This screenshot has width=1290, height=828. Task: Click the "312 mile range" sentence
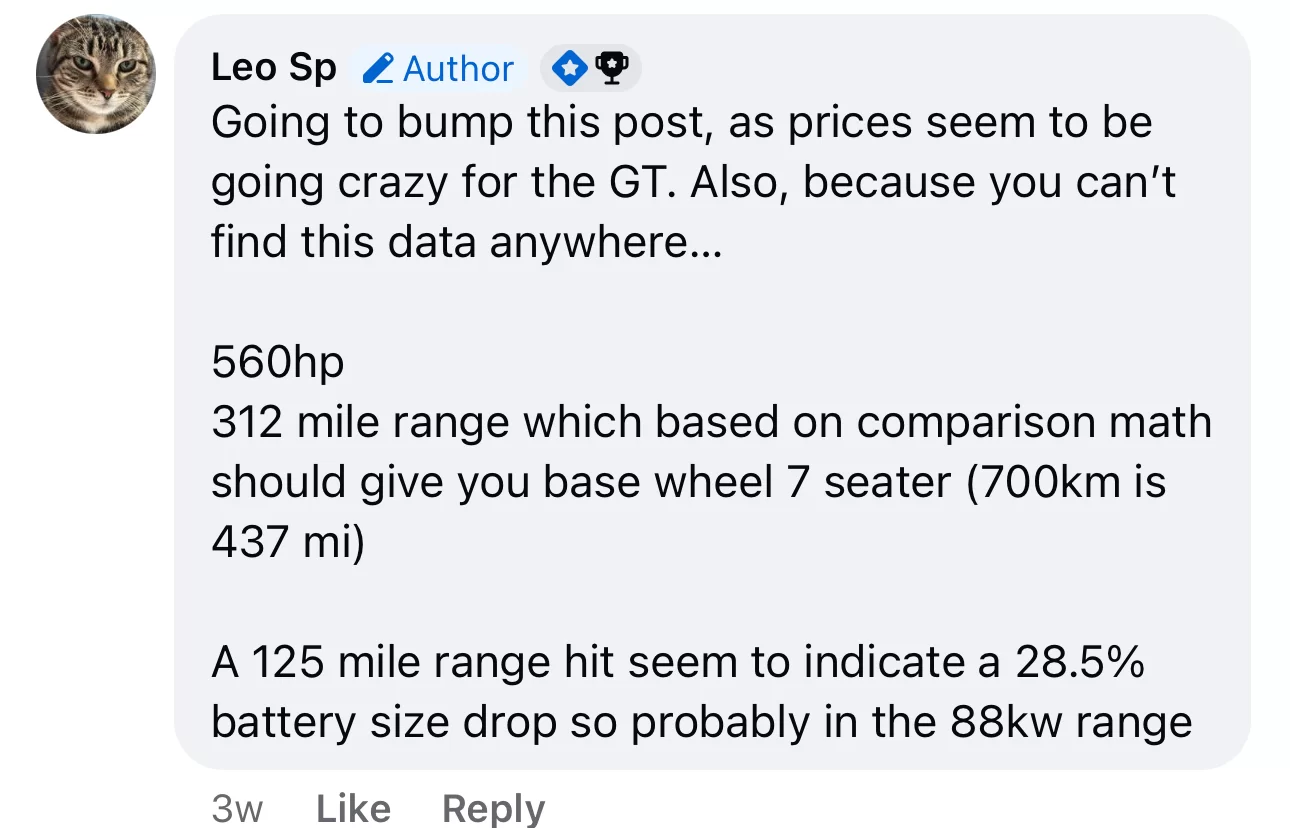(x=361, y=423)
